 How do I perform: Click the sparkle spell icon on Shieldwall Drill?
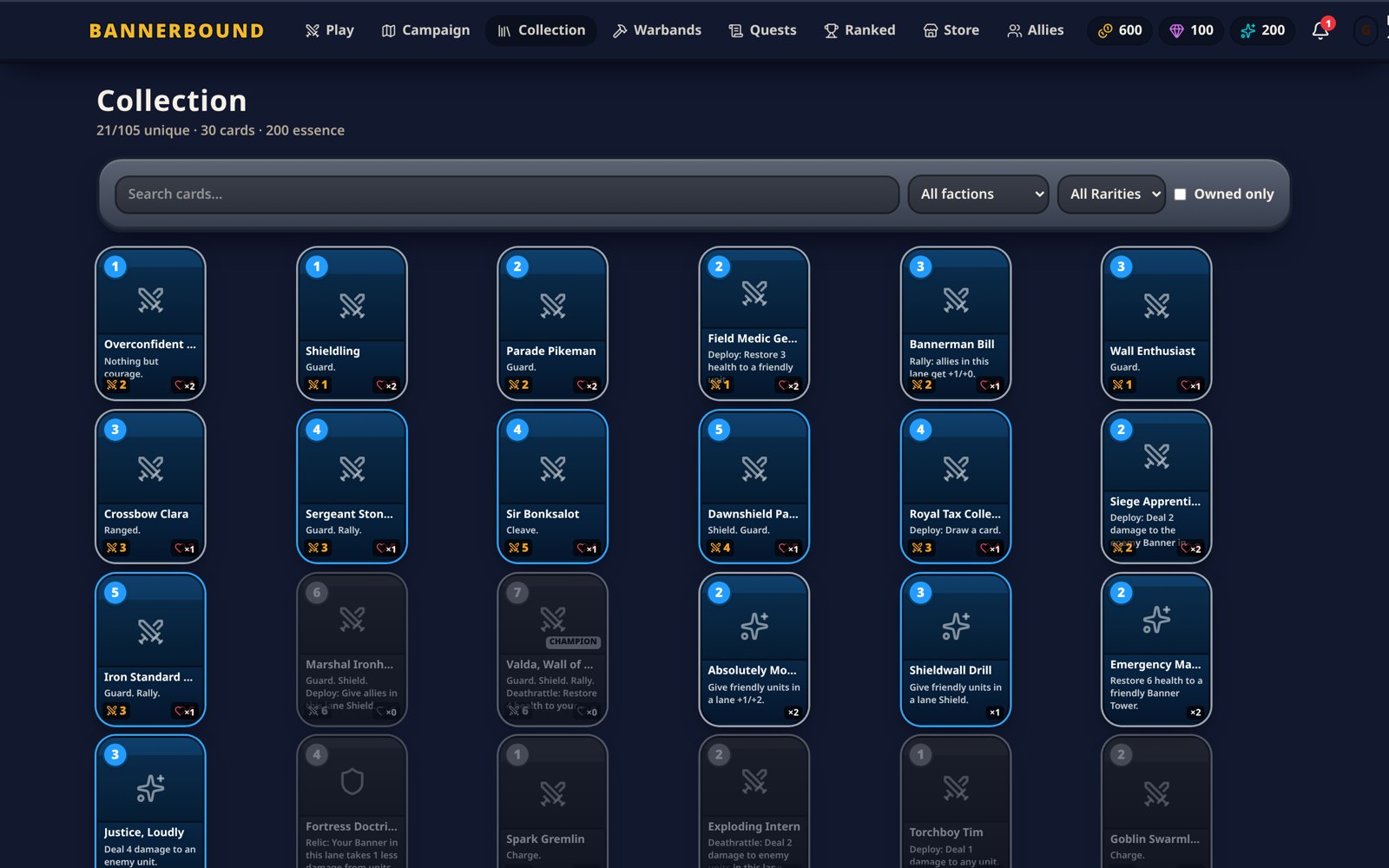click(x=956, y=626)
